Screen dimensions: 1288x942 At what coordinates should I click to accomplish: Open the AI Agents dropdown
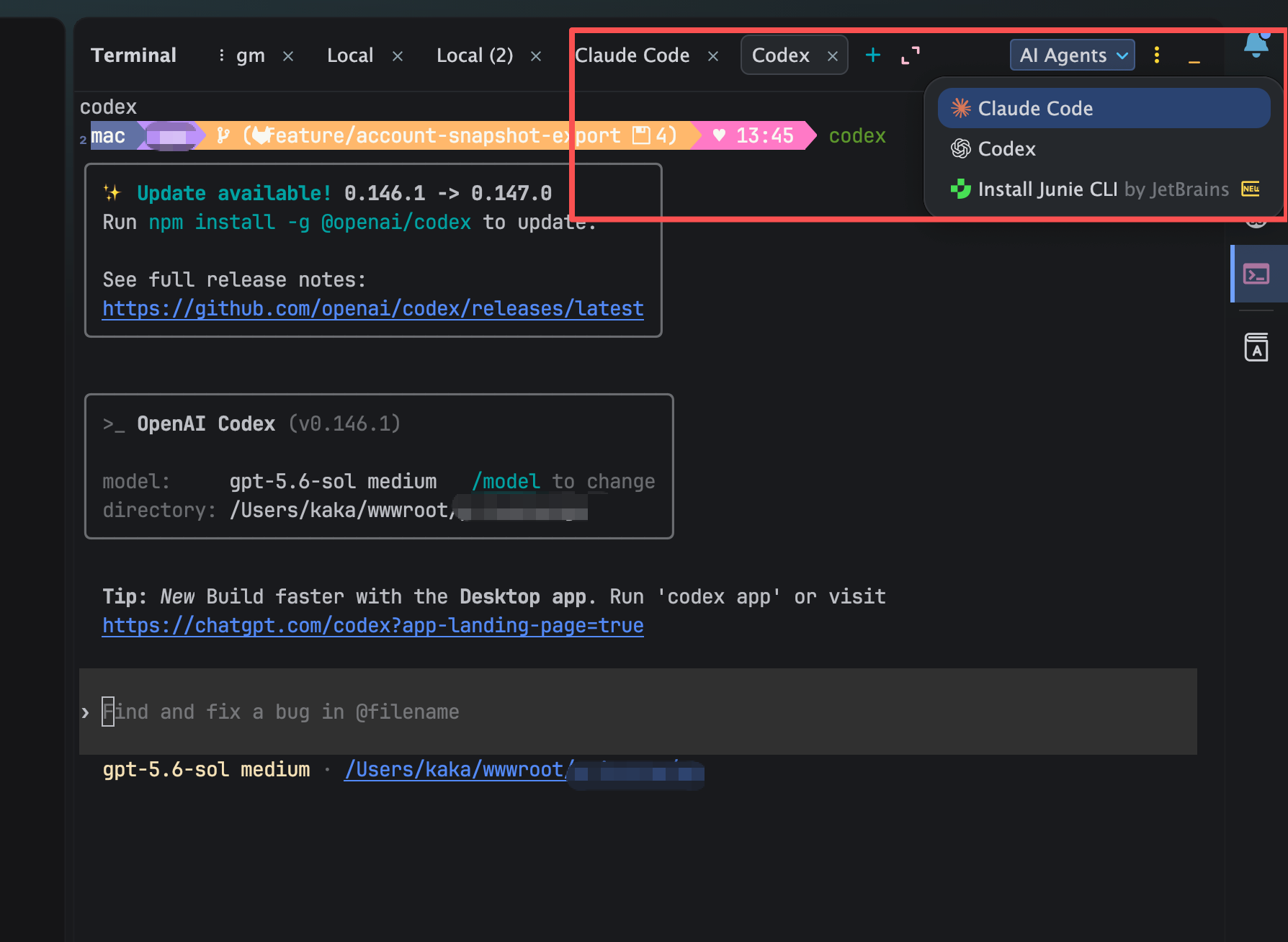[x=1073, y=55]
